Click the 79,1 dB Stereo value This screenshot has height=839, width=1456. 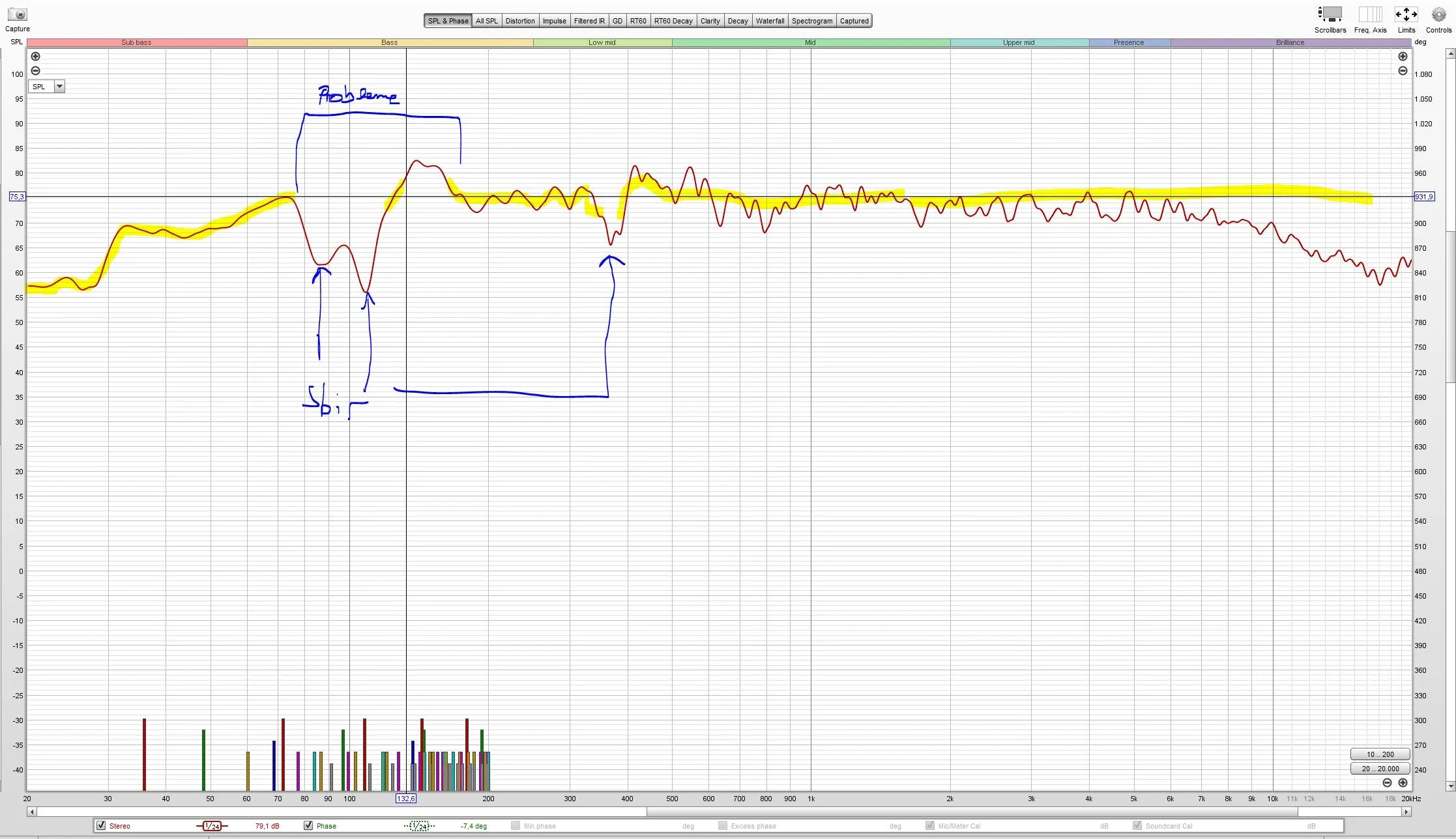[267, 826]
